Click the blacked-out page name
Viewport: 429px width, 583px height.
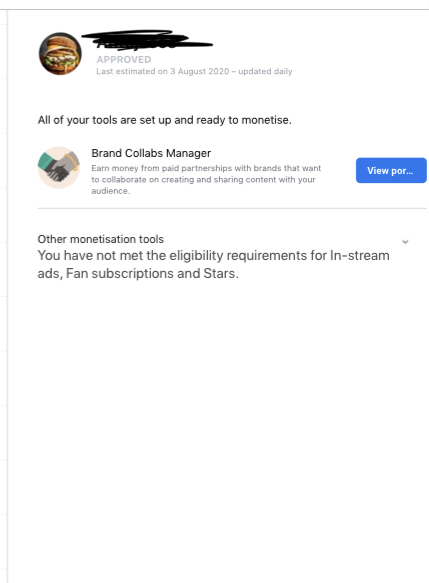147,40
